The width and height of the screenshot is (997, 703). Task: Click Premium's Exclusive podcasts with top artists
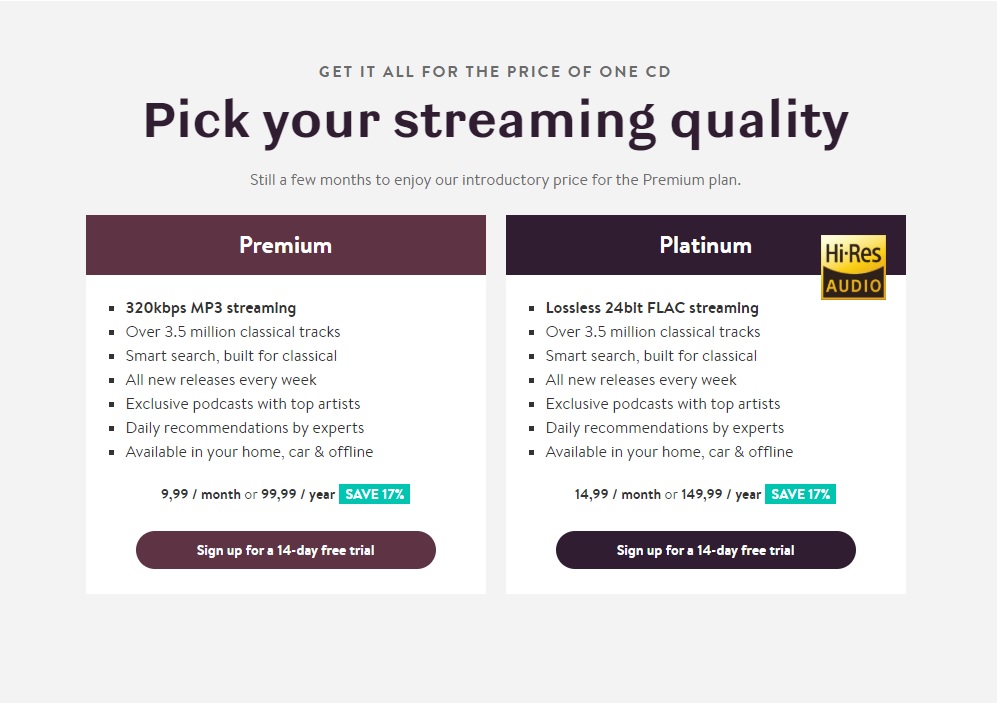point(243,404)
